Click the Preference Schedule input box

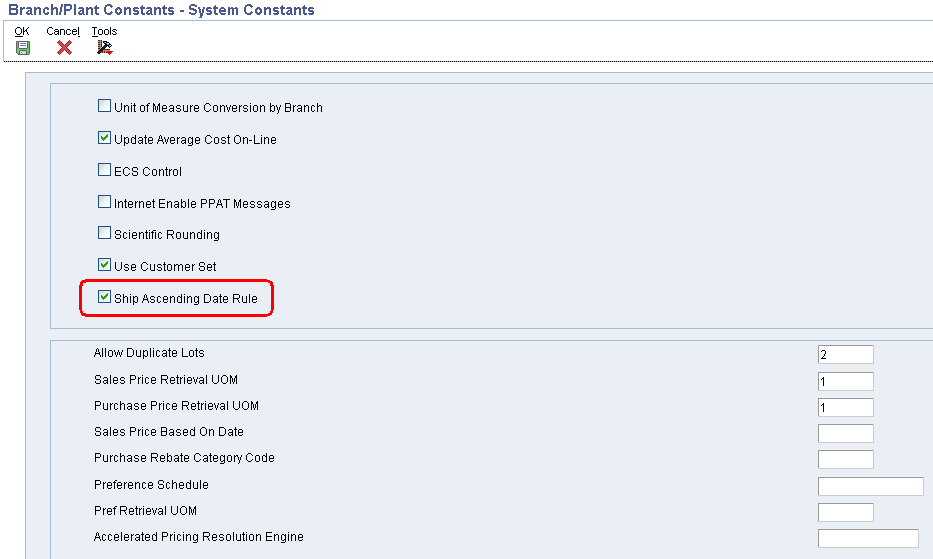pos(871,486)
